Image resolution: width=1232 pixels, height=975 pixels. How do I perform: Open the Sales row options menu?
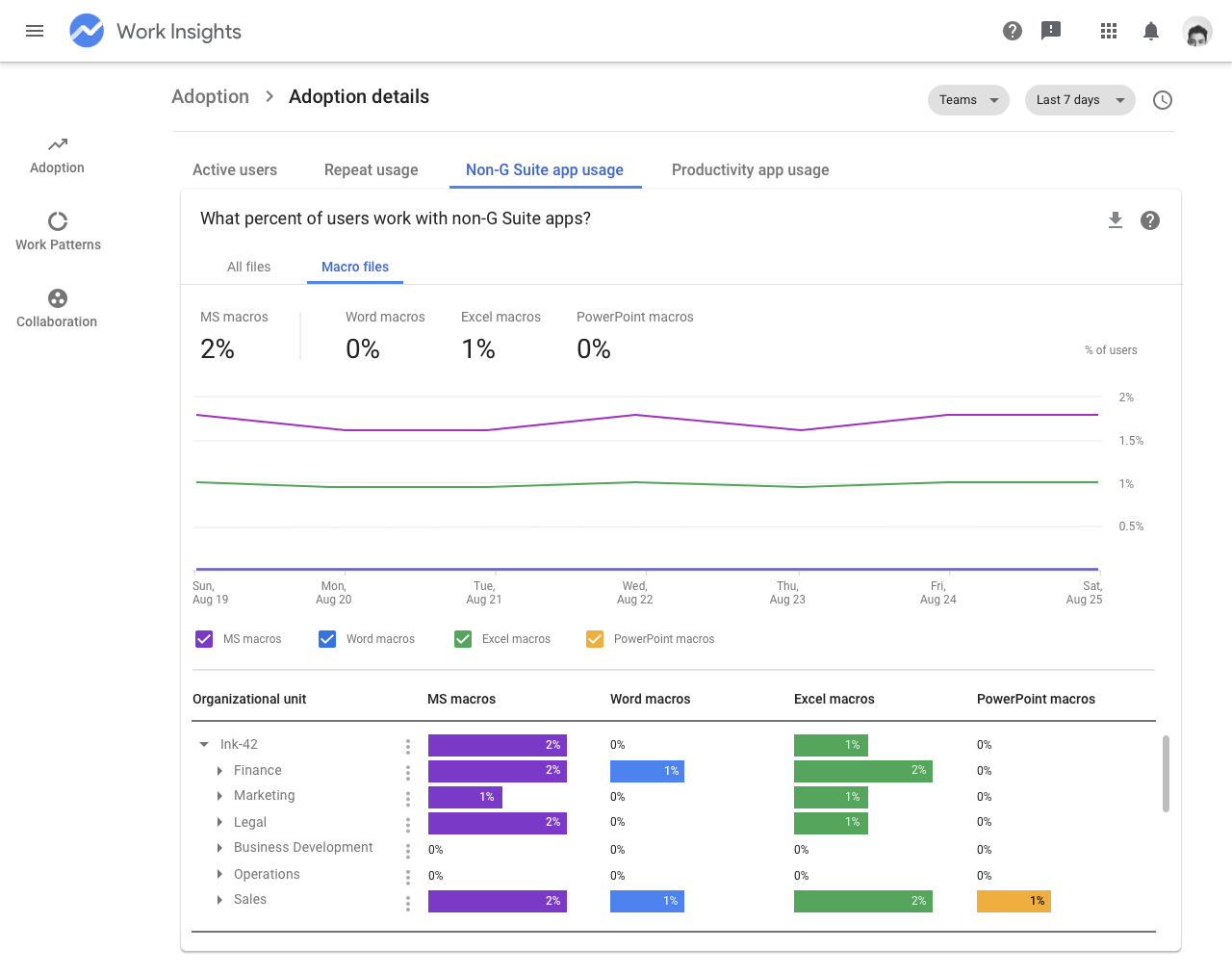coord(407,901)
